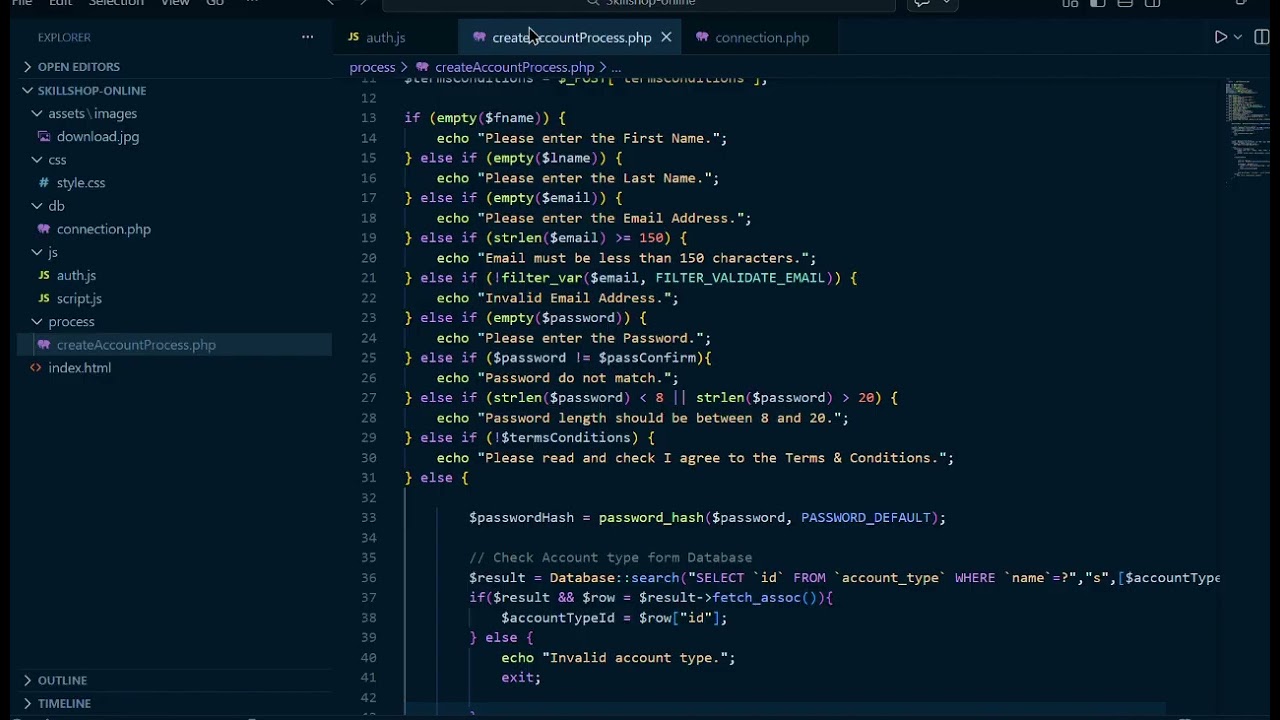Click "Invalid account type." string
Screen dimensions: 1280x720
tap(634, 658)
